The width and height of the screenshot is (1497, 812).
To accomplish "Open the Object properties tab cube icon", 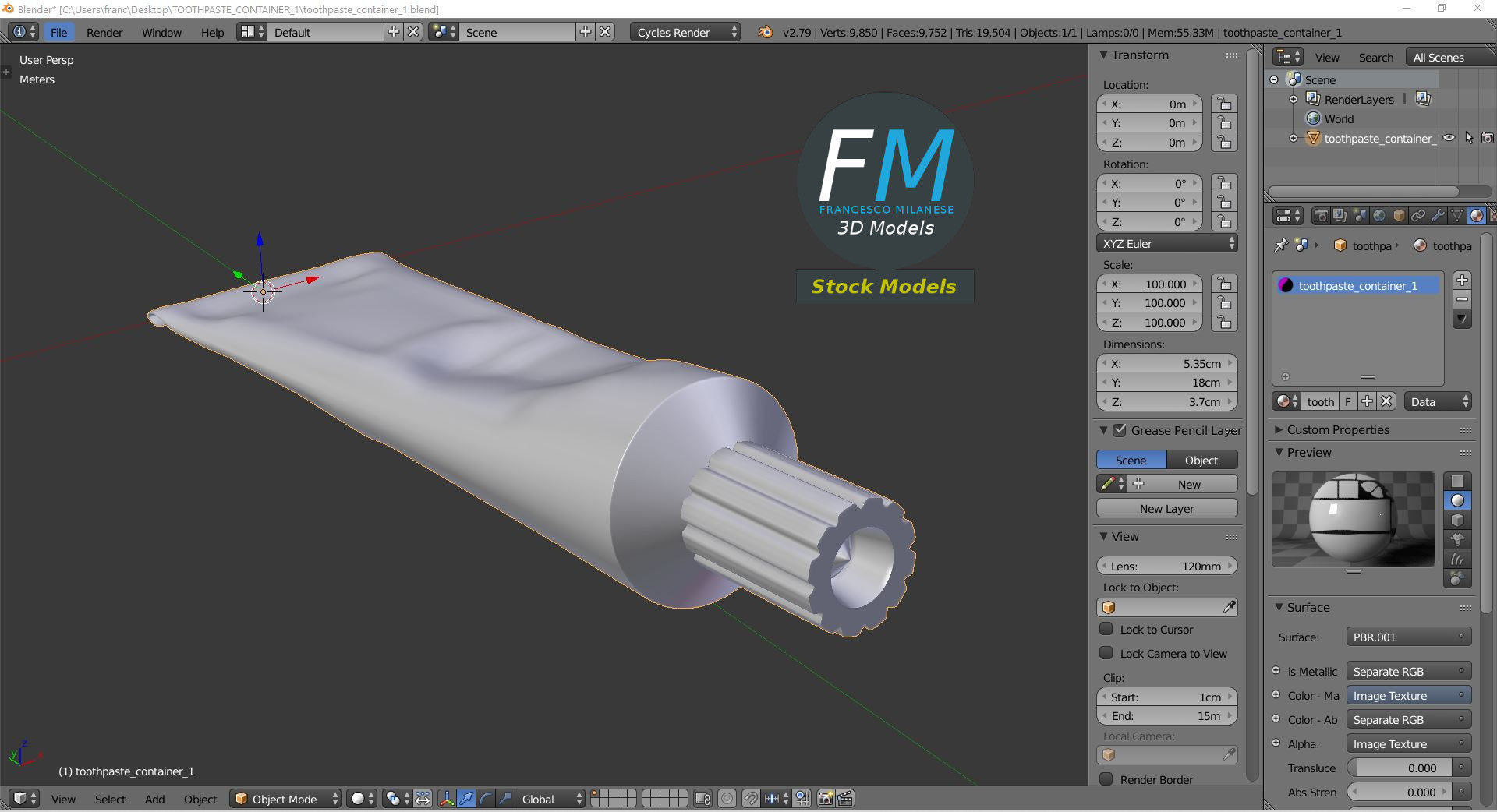I will pos(1399,216).
